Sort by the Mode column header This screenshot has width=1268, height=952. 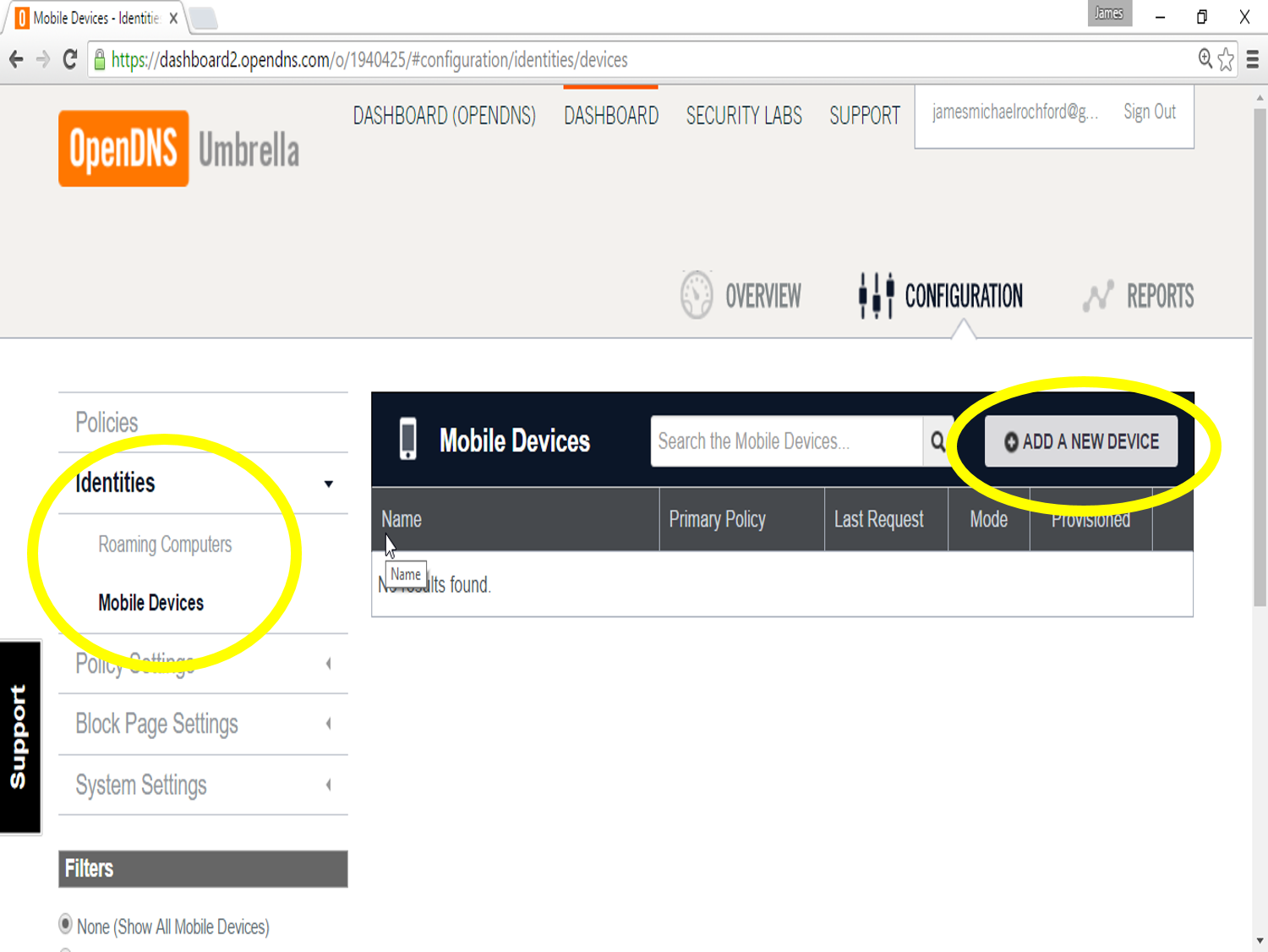coord(989,519)
